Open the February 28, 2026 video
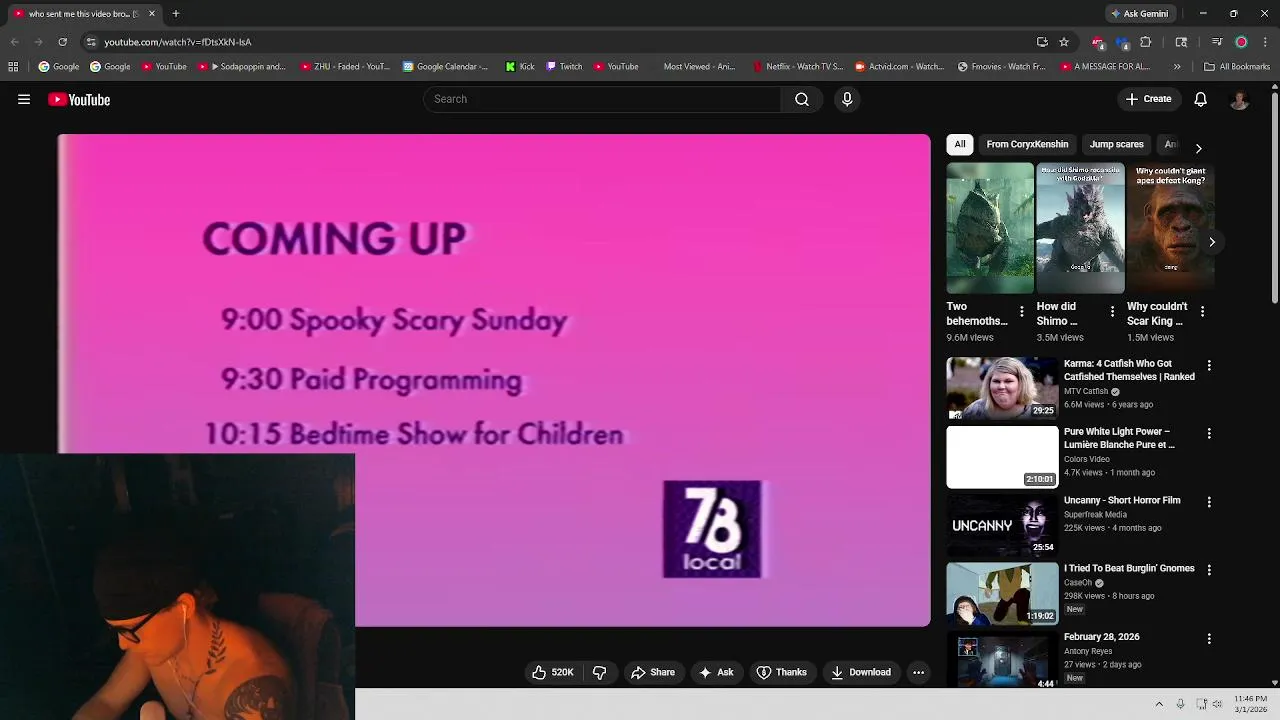Screen dimensions: 1280x720 point(1102,636)
